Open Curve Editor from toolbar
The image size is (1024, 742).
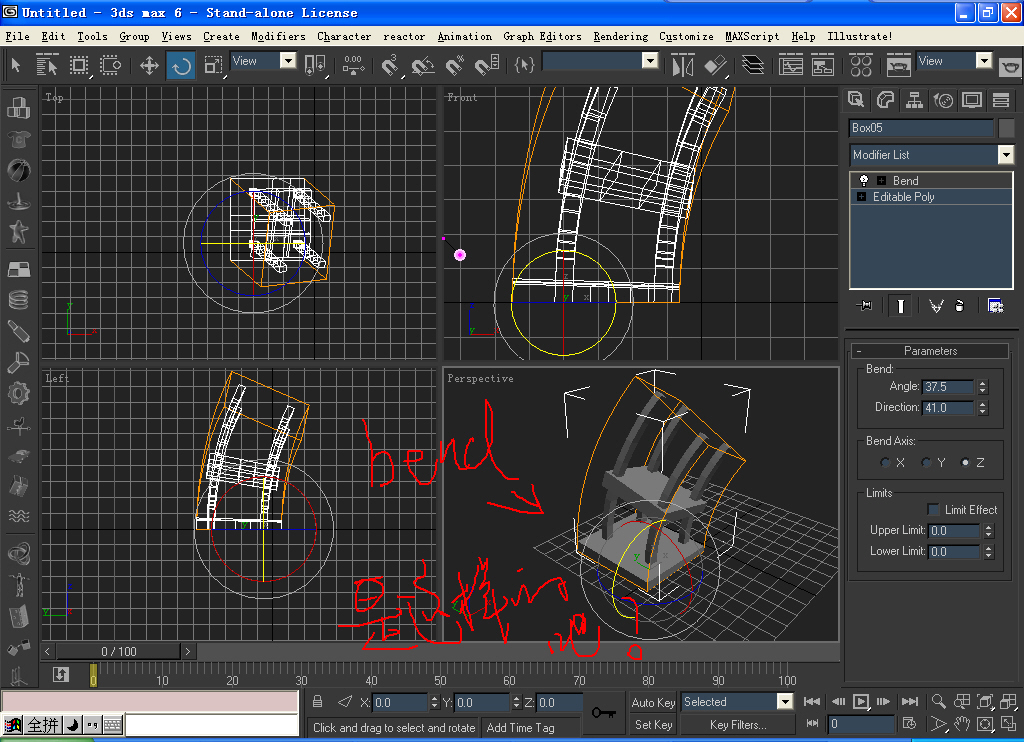coord(790,65)
